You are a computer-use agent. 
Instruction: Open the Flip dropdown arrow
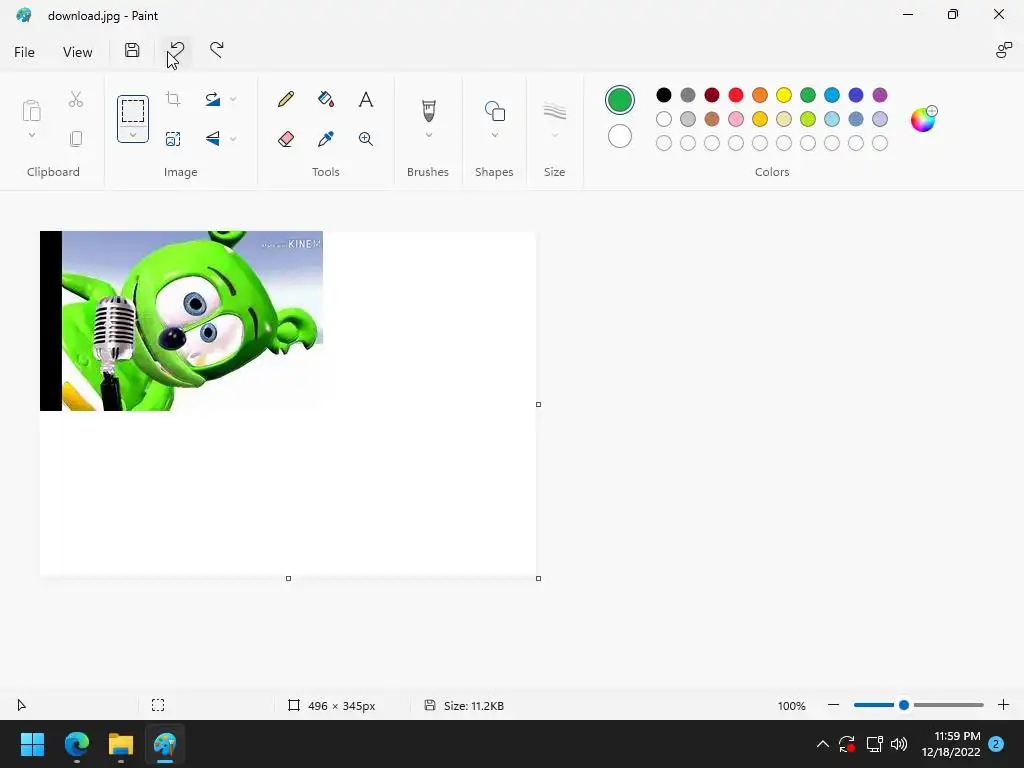click(233, 138)
